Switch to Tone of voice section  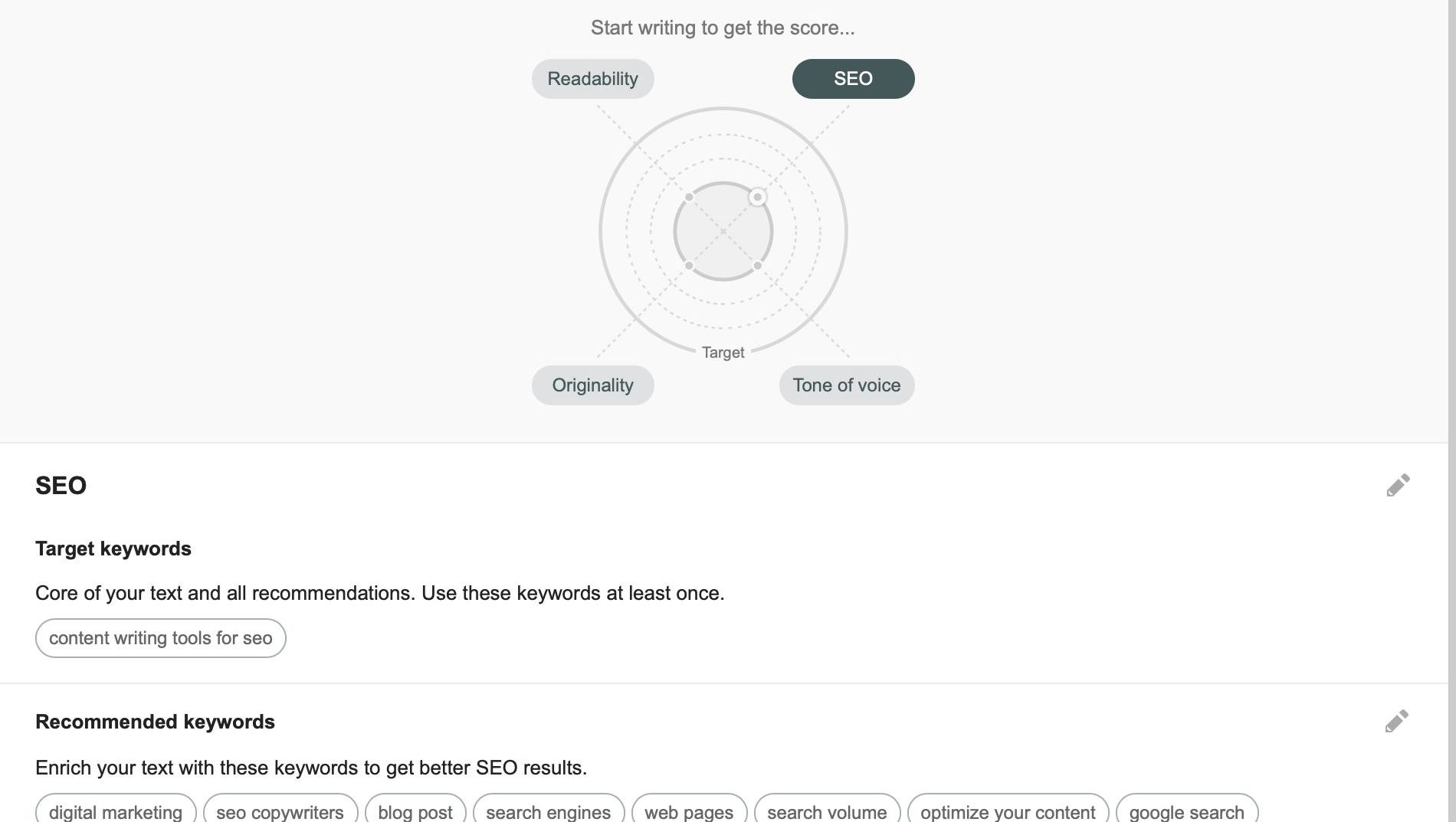tap(846, 385)
